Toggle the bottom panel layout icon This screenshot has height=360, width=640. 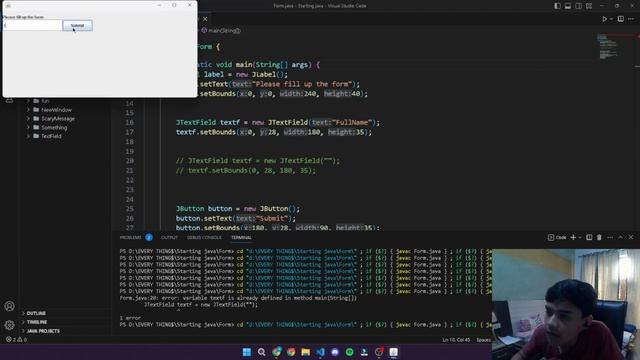coord(568,6)
